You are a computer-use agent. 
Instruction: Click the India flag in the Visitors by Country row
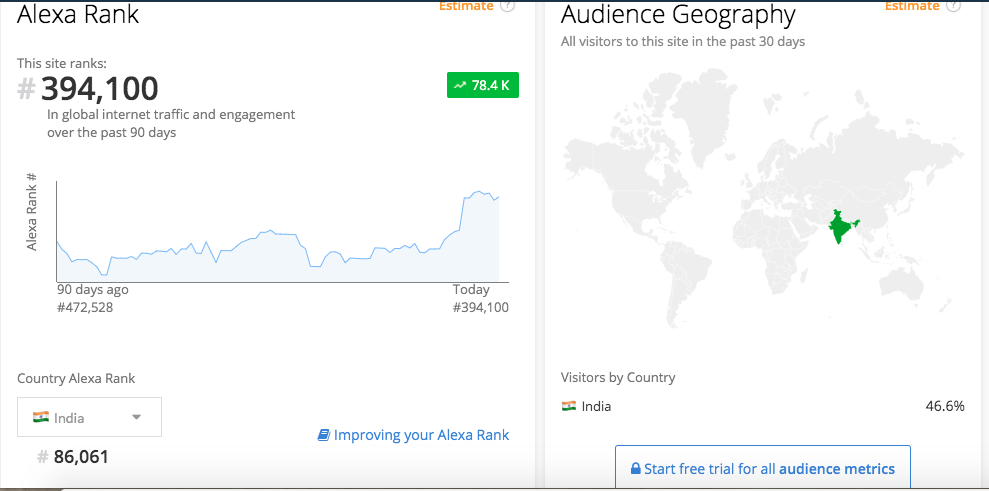[x=569, y=406]
